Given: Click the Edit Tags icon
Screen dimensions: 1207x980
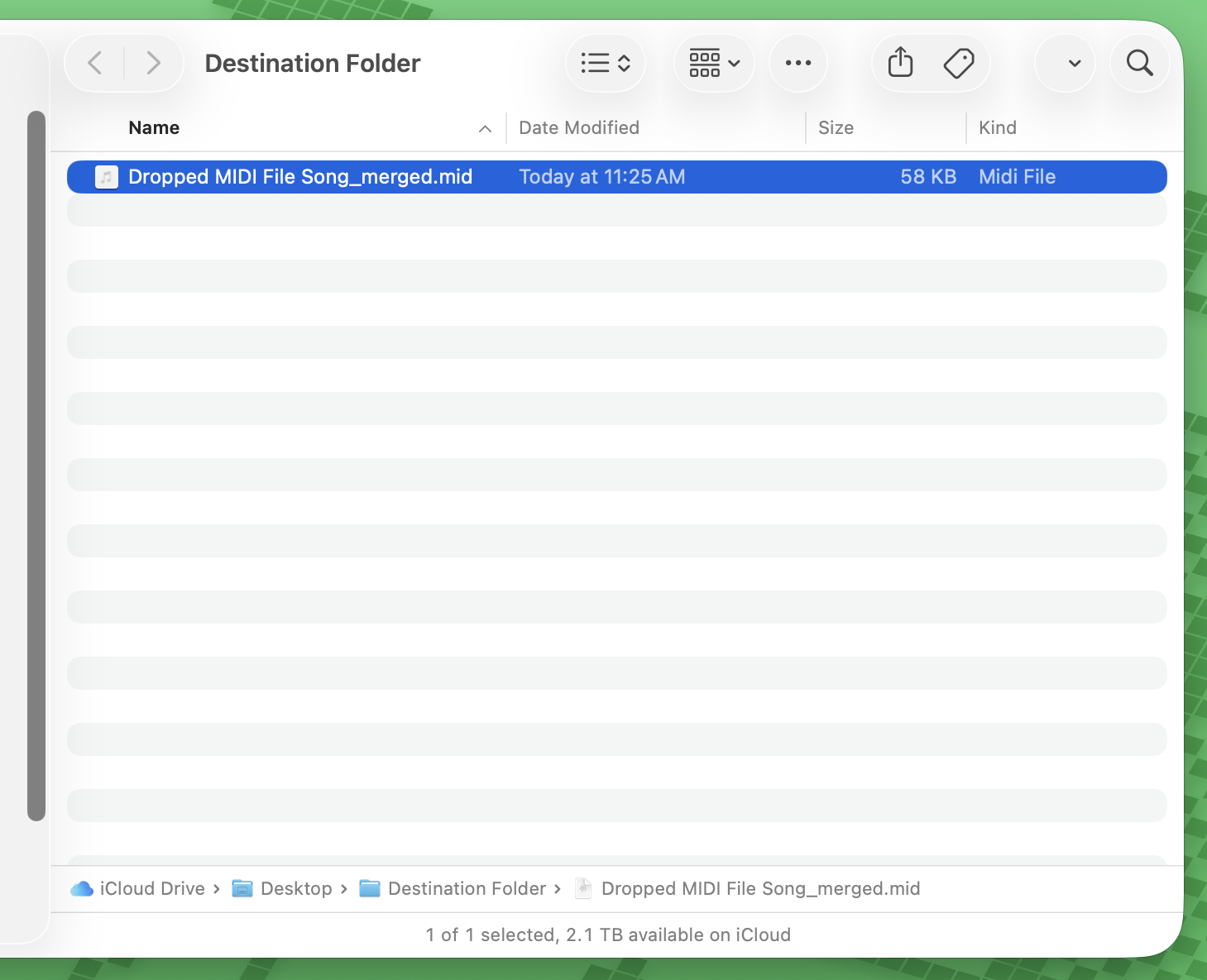Looking at the screenshot, I should pos(959,63).
